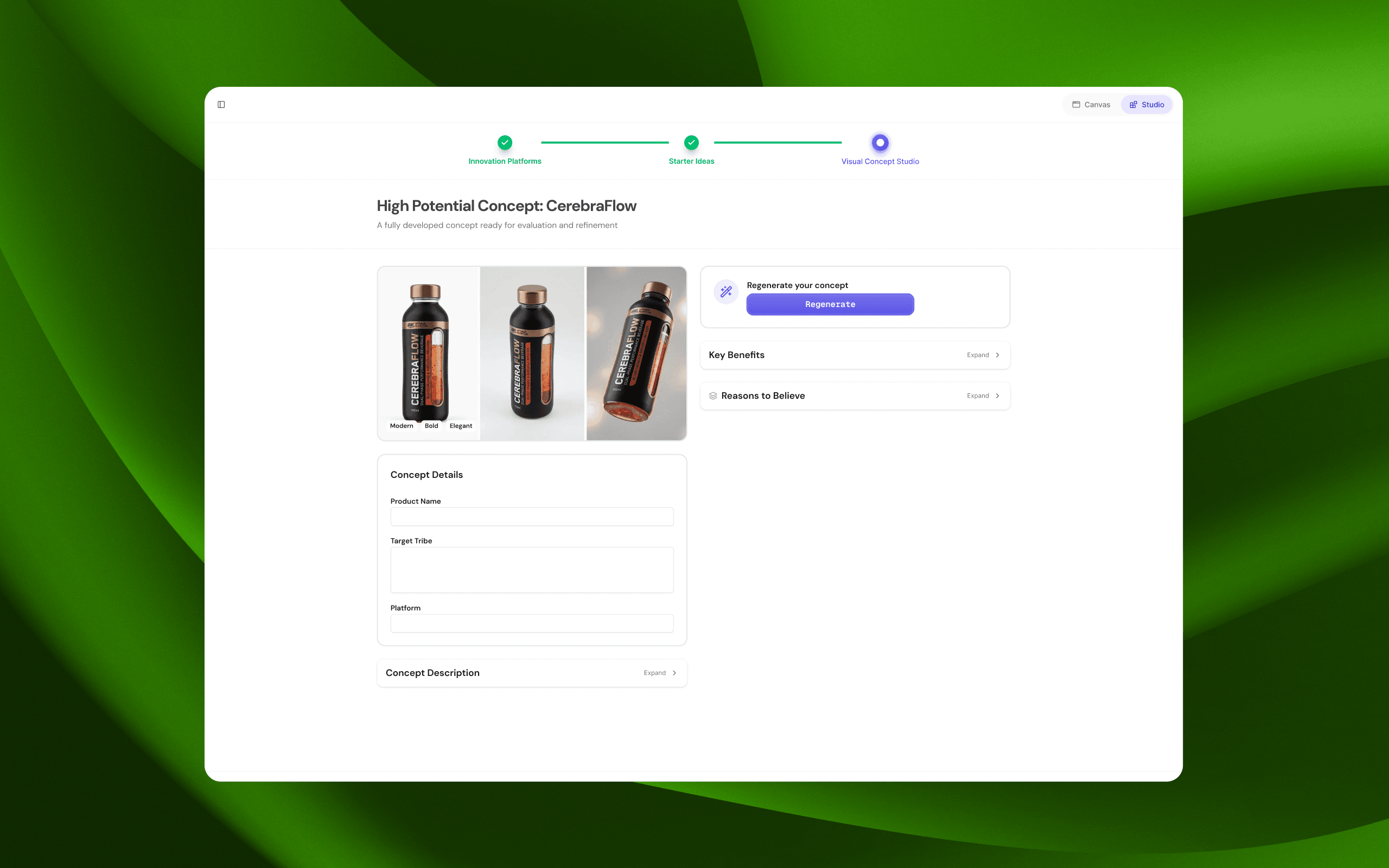Select the tilted bottle image on right
The height and width of the screenshot is (868, 1389).
(x=636, y=353)
